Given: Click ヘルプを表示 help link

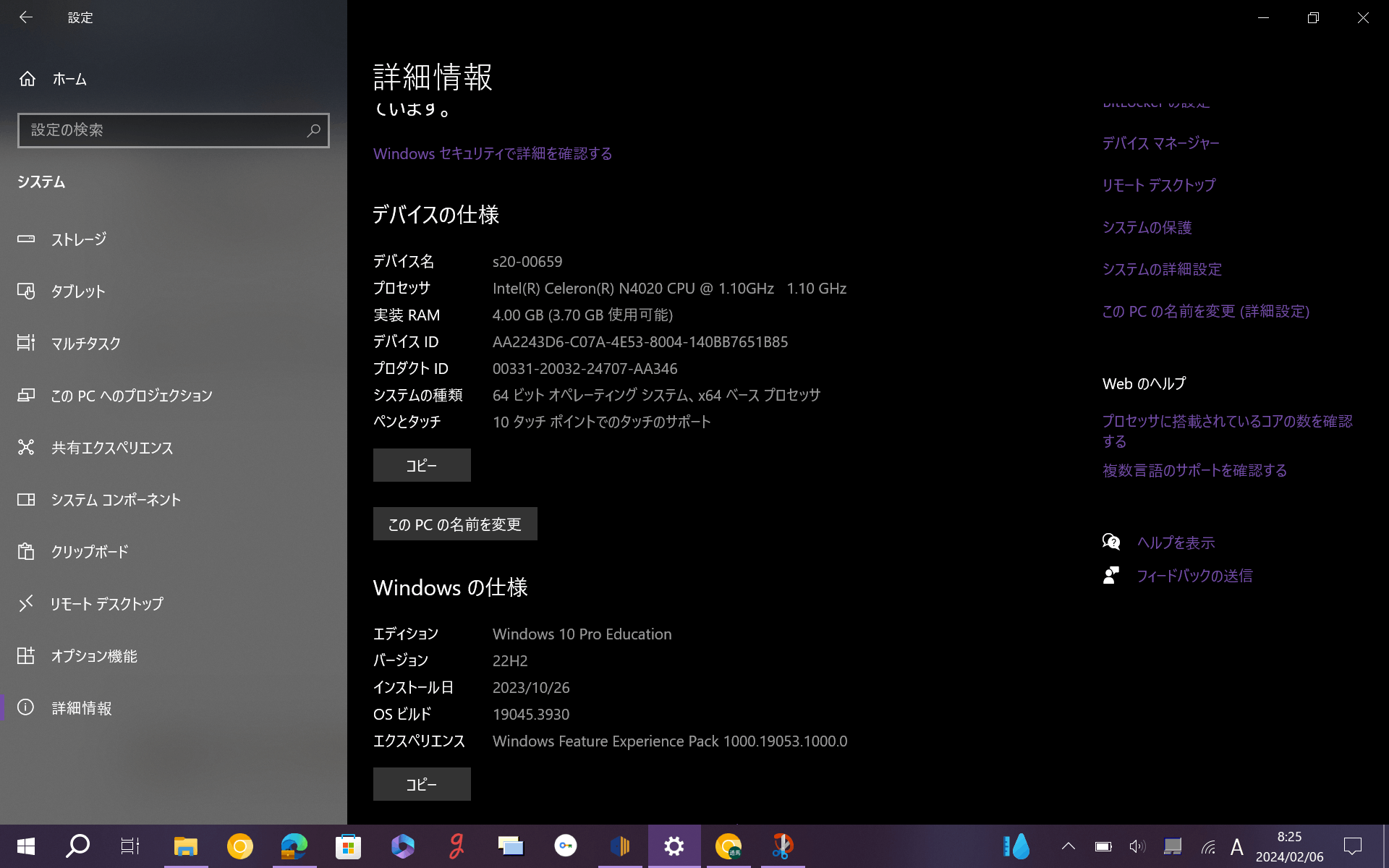Looking at the screenshot, I should pyautogui.click(x=1175, y=542).
